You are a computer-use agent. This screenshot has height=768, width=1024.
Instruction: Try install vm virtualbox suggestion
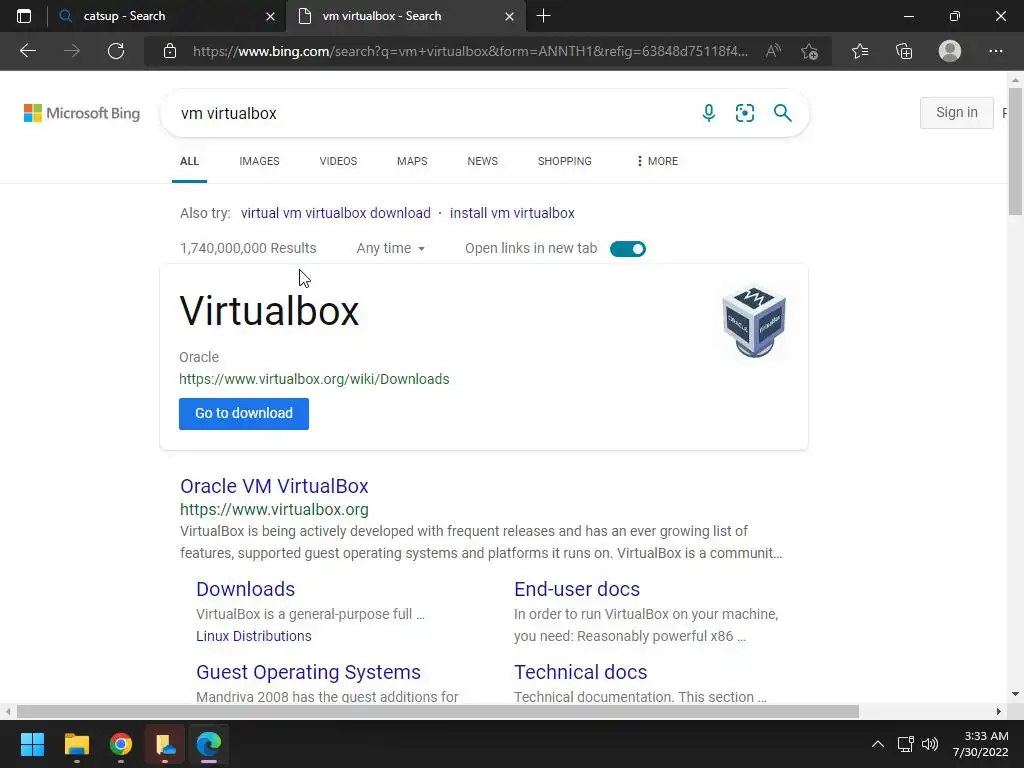[512, 213]
